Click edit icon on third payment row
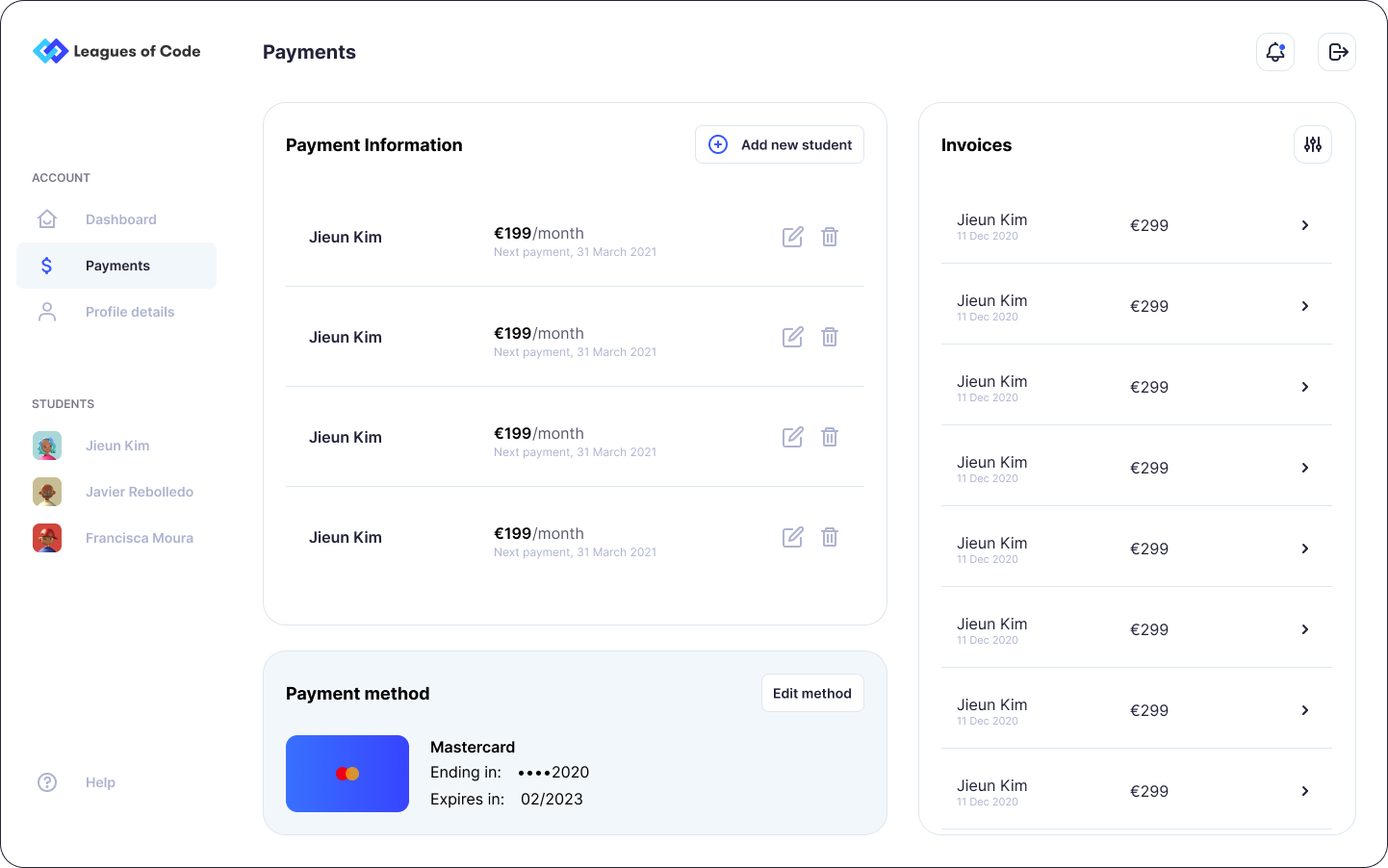The height and width of the screenshot is (868, 1388). (x=792, y=437)
